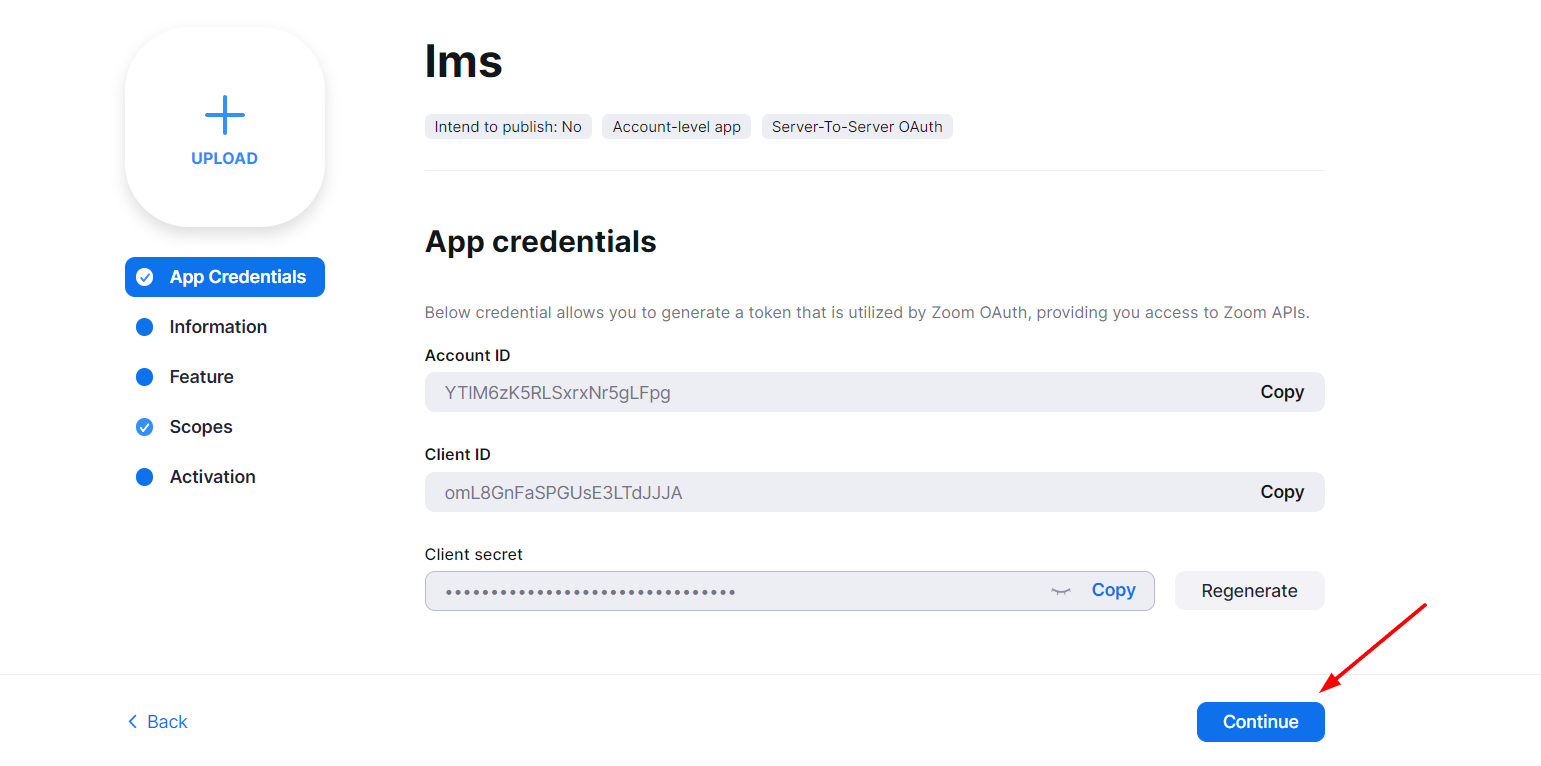Toggle Client secret visibility with eye icon

1059,591
